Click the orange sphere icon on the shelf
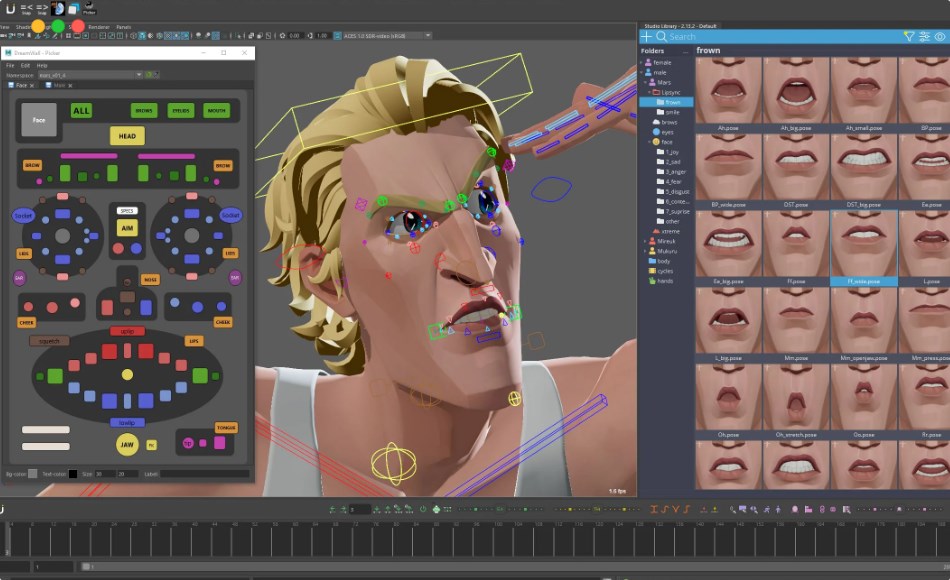Viewport: 950px width, 580px height. [x=37, y=26]
